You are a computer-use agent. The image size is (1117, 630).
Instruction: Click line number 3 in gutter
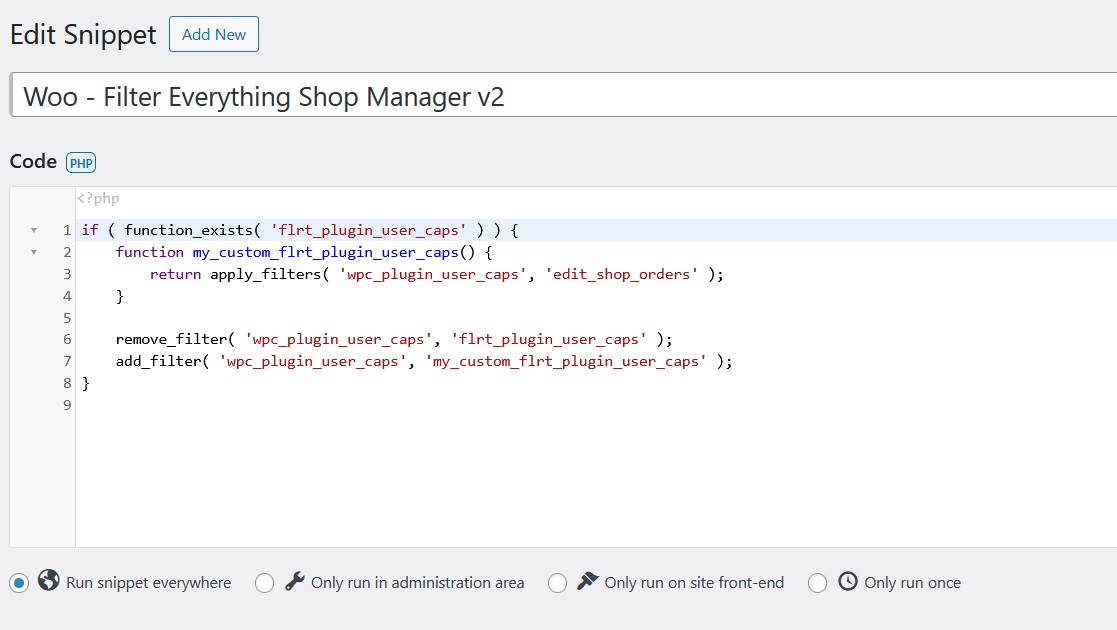click(x=67, y=274)
